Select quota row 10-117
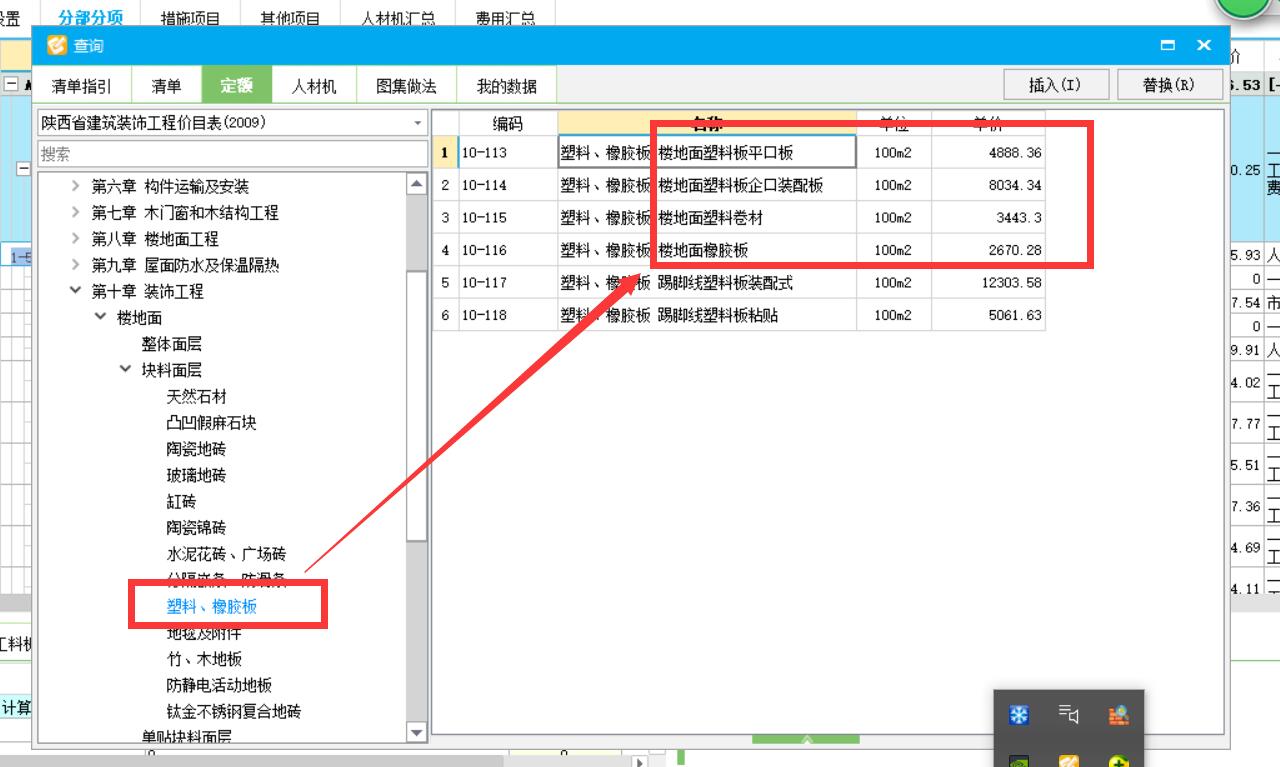The height and width of the screenshot is (767, 1280). point(739,282)
